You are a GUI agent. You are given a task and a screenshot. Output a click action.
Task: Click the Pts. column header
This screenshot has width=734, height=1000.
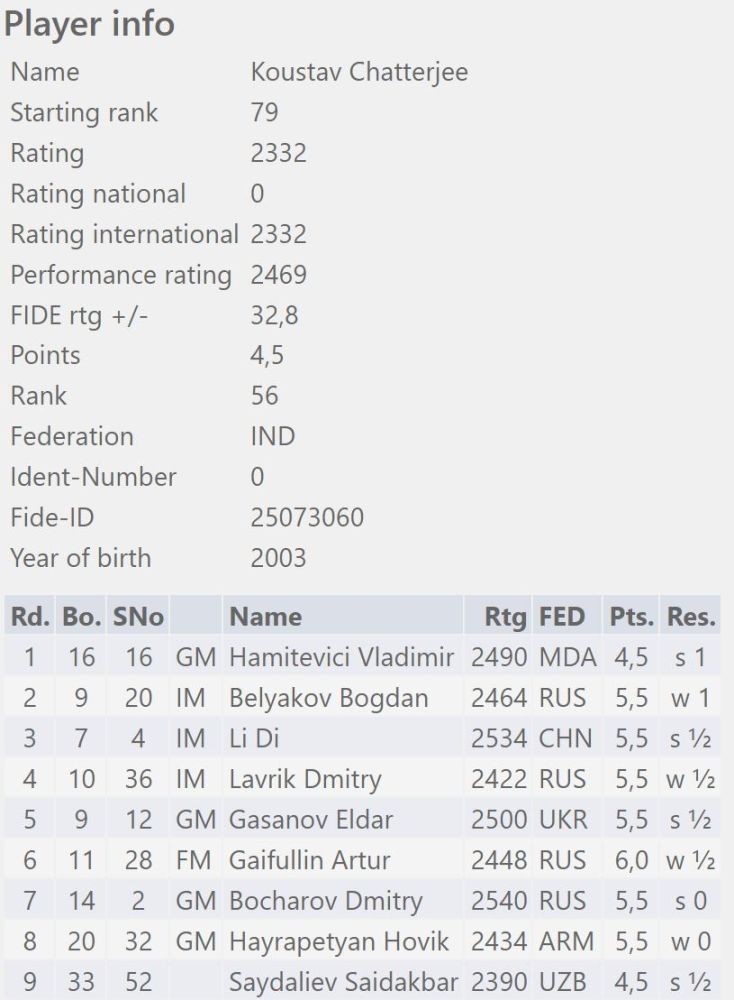630,617
